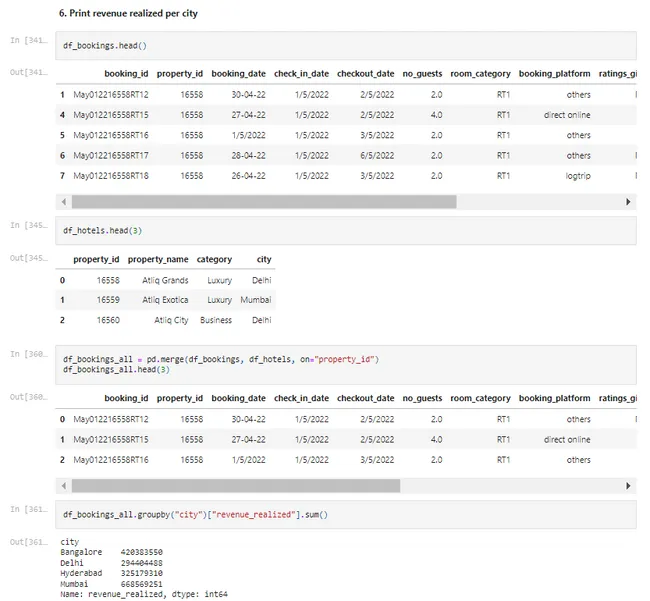Click booking_date header in first output table
Screen dimensions: 650x601
click(238, 74)
